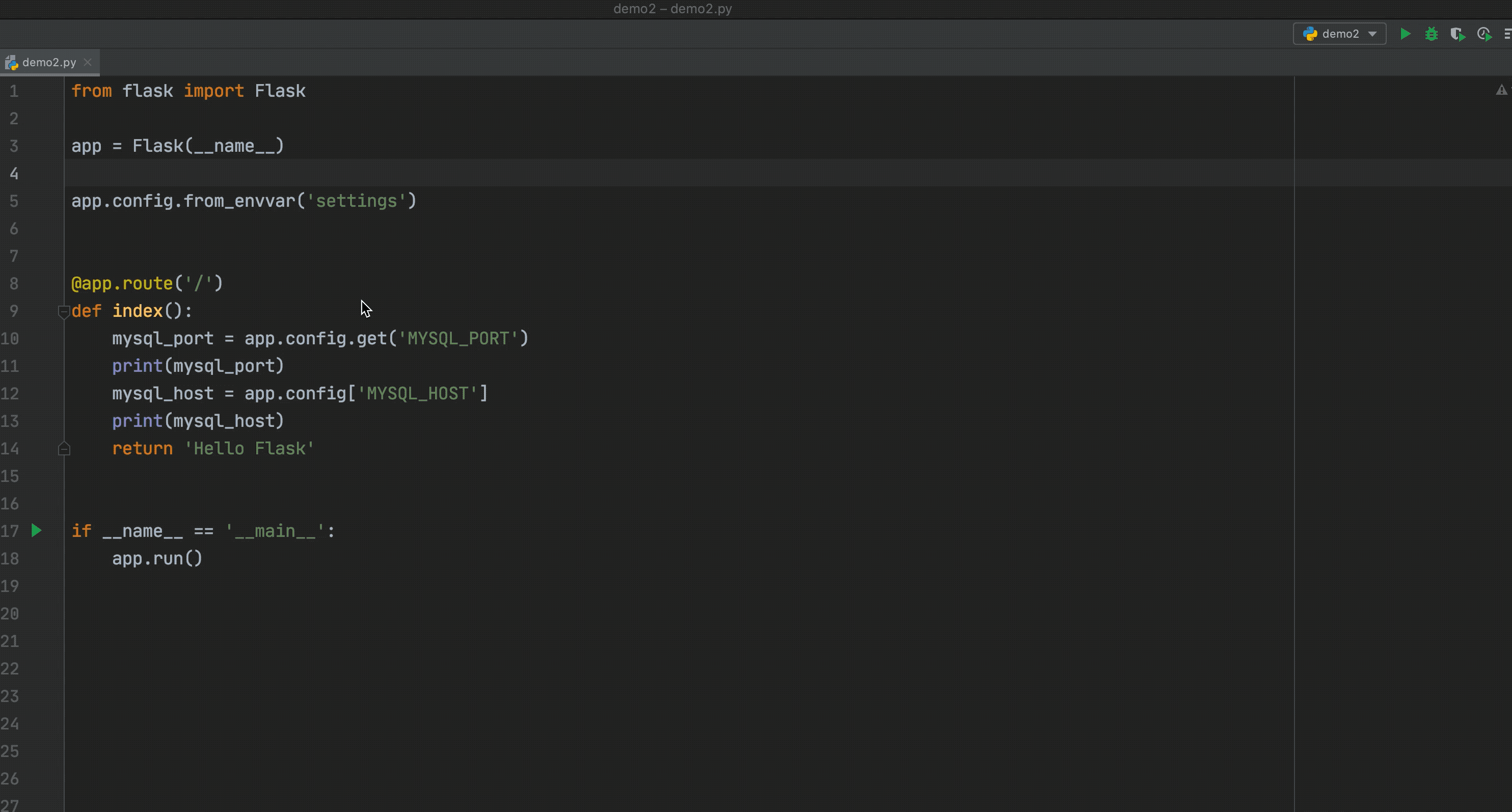Click the 'if' keyword on line 17
This screenshot has width=1512, height=812.
click(82, 531)
